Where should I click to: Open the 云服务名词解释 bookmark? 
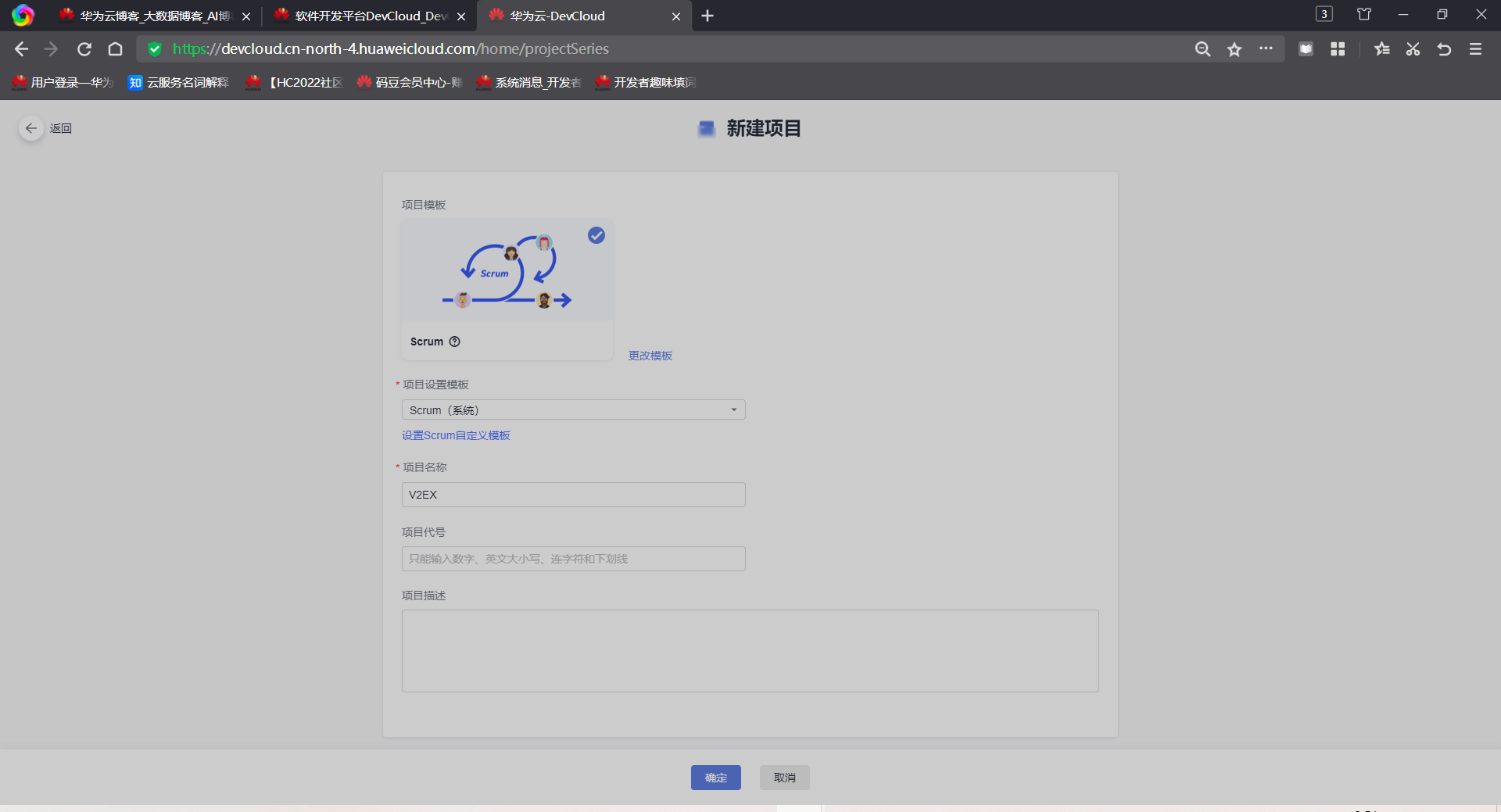(x=179, y=82)
